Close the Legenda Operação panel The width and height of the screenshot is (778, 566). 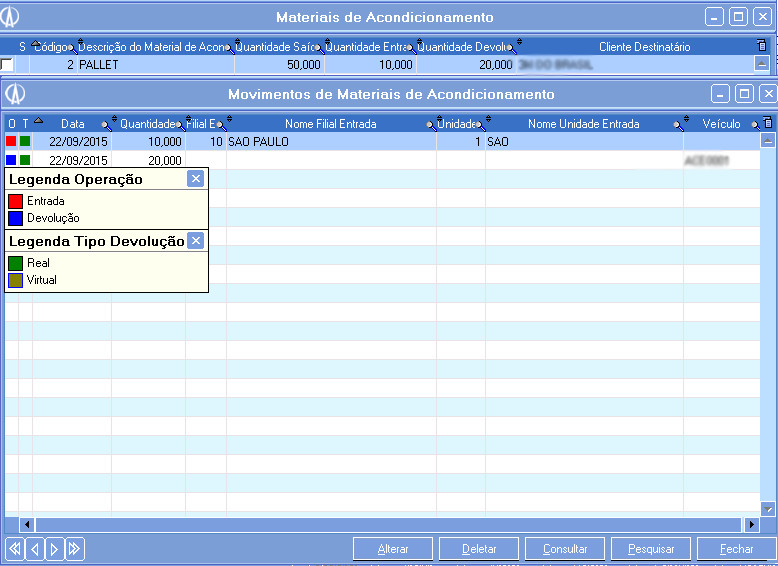point(196,179)
